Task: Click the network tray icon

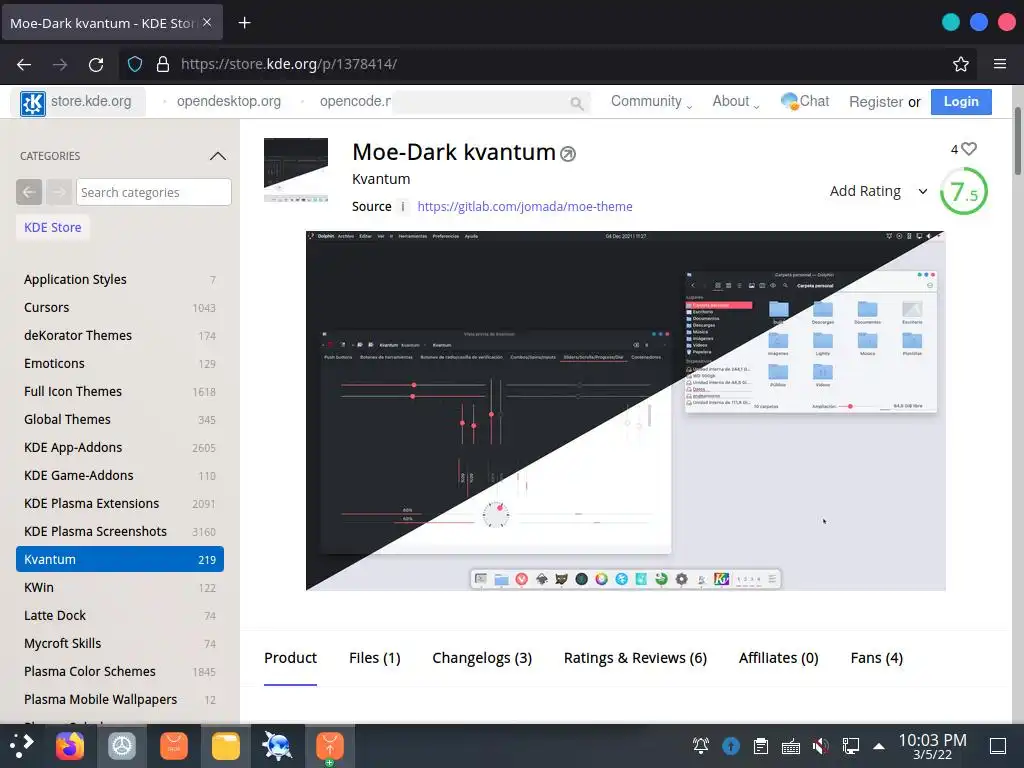Action: (x=850, y=745)
